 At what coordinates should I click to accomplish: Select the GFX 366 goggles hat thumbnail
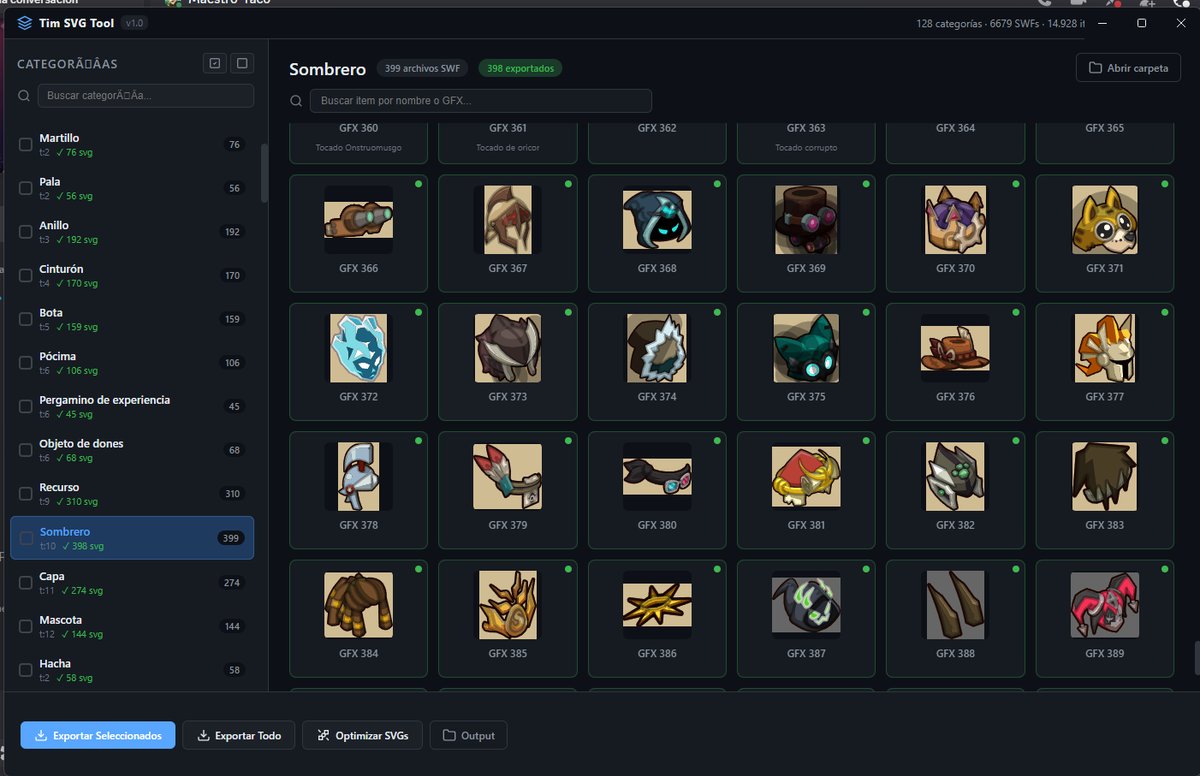tap(358, 220)
